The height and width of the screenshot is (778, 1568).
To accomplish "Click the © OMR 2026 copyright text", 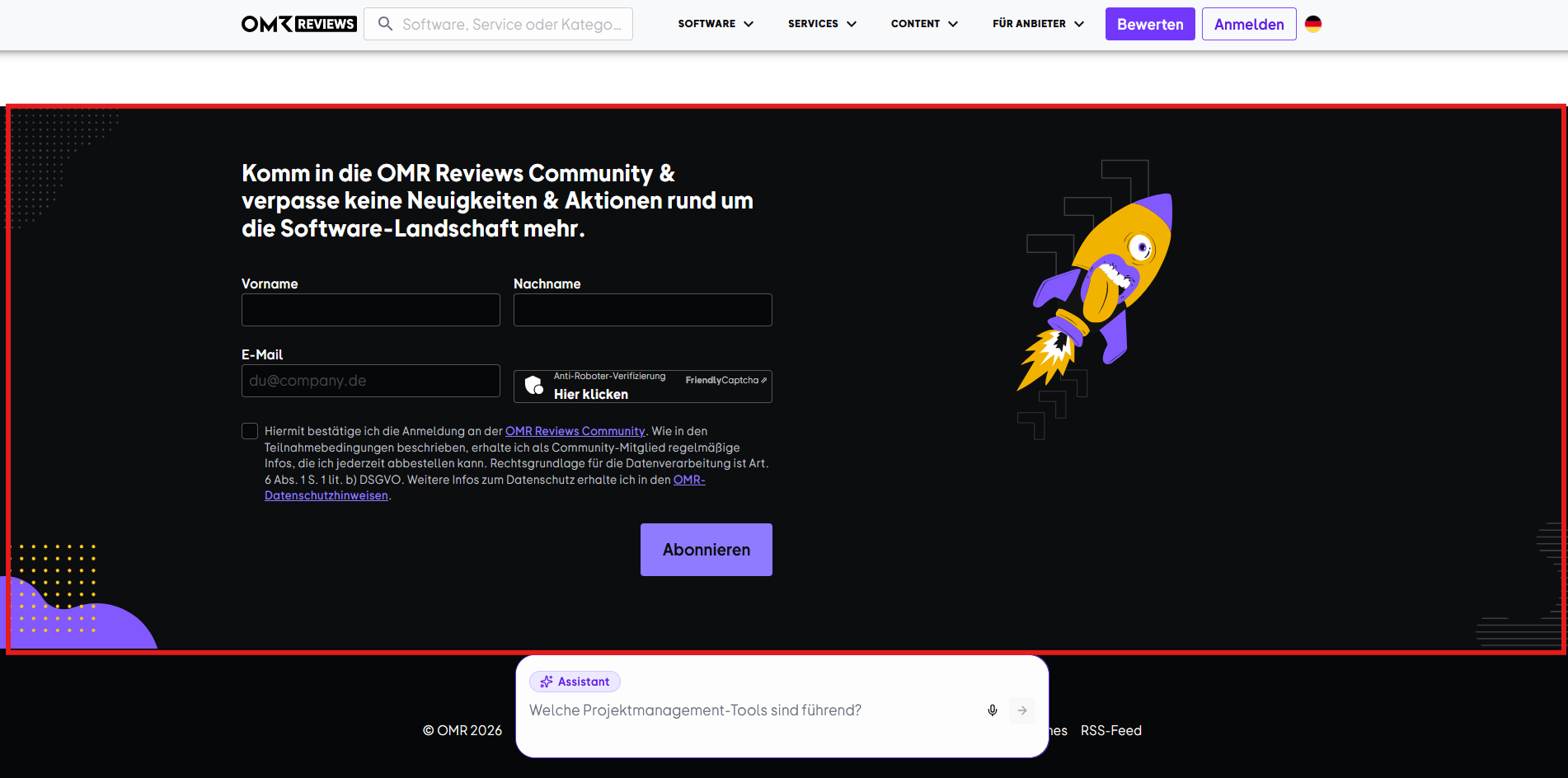I will click(462, 730).
